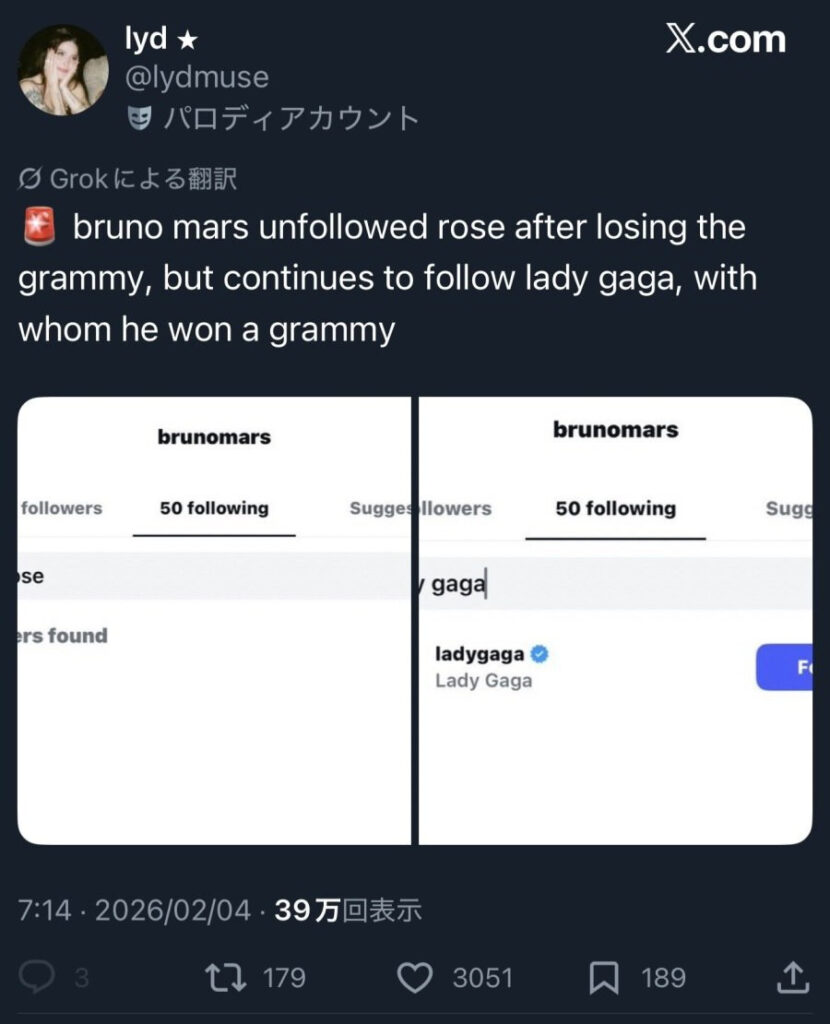830x1024 pixels.
Task: Like the tweet with heart icon
Action: click(x=415, y=977)
